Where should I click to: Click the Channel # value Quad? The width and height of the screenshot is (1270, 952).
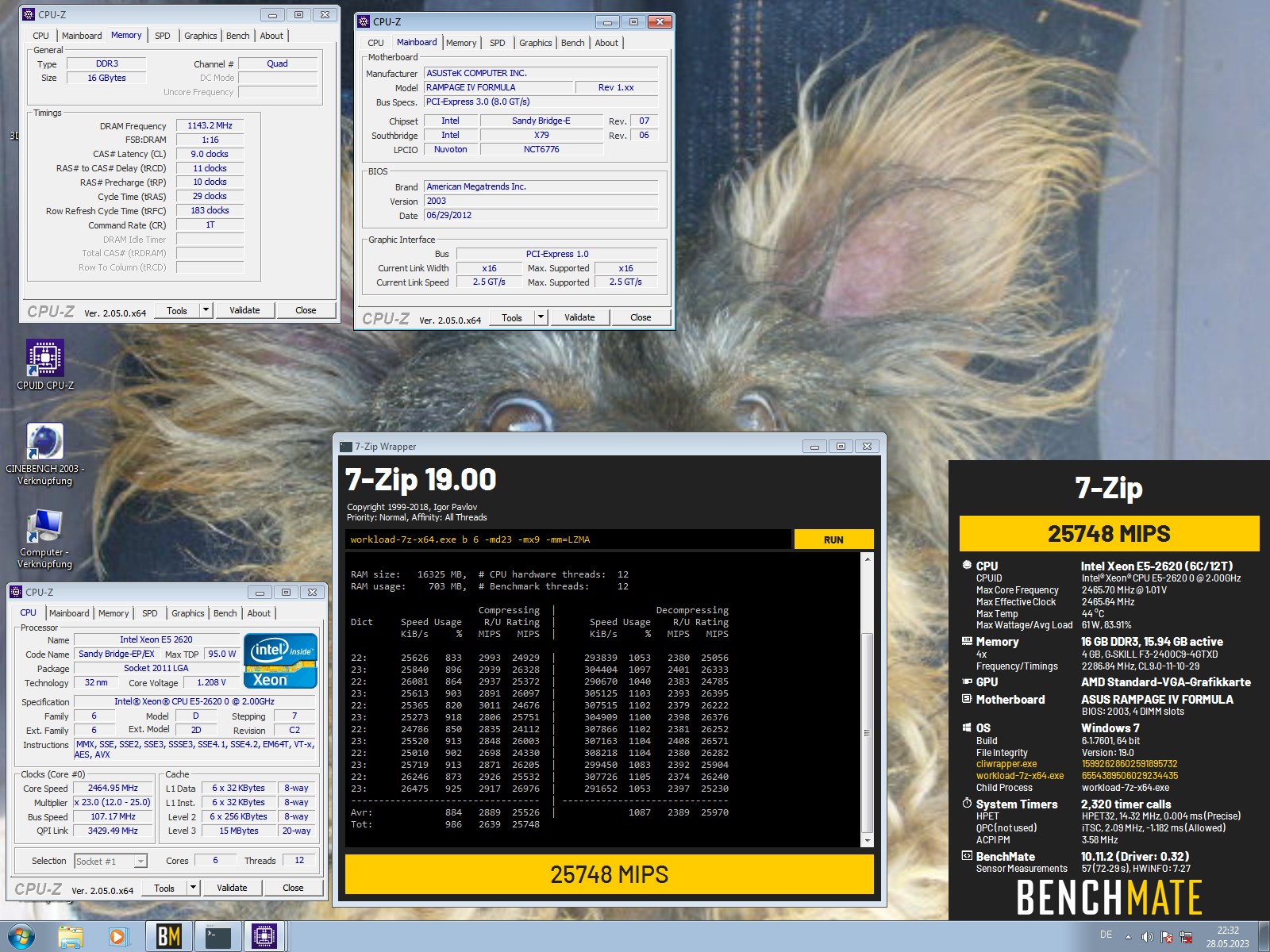(277, 63)
